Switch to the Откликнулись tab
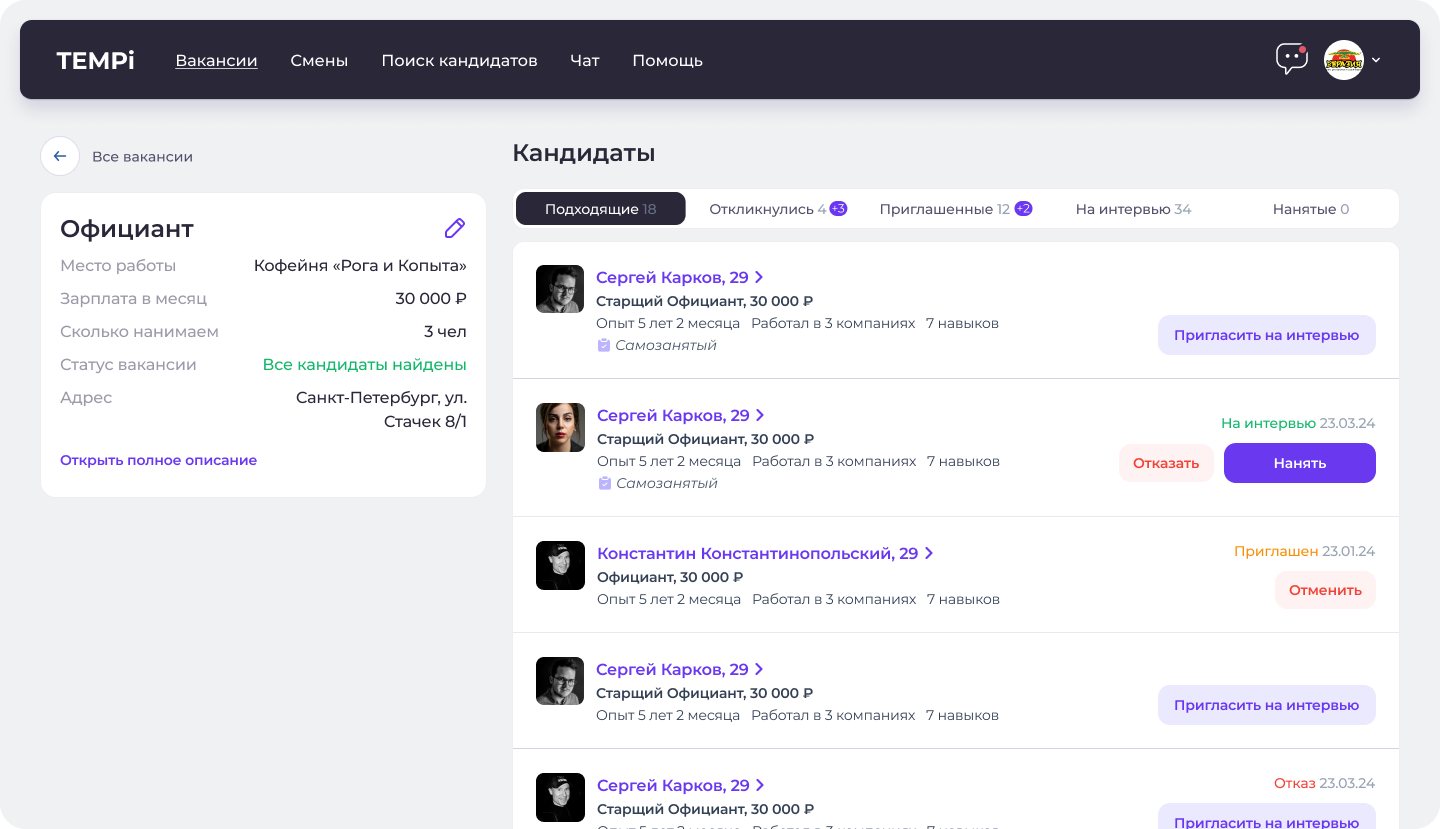The height and width of the screenshot is (829, 1440). point(778,209)
